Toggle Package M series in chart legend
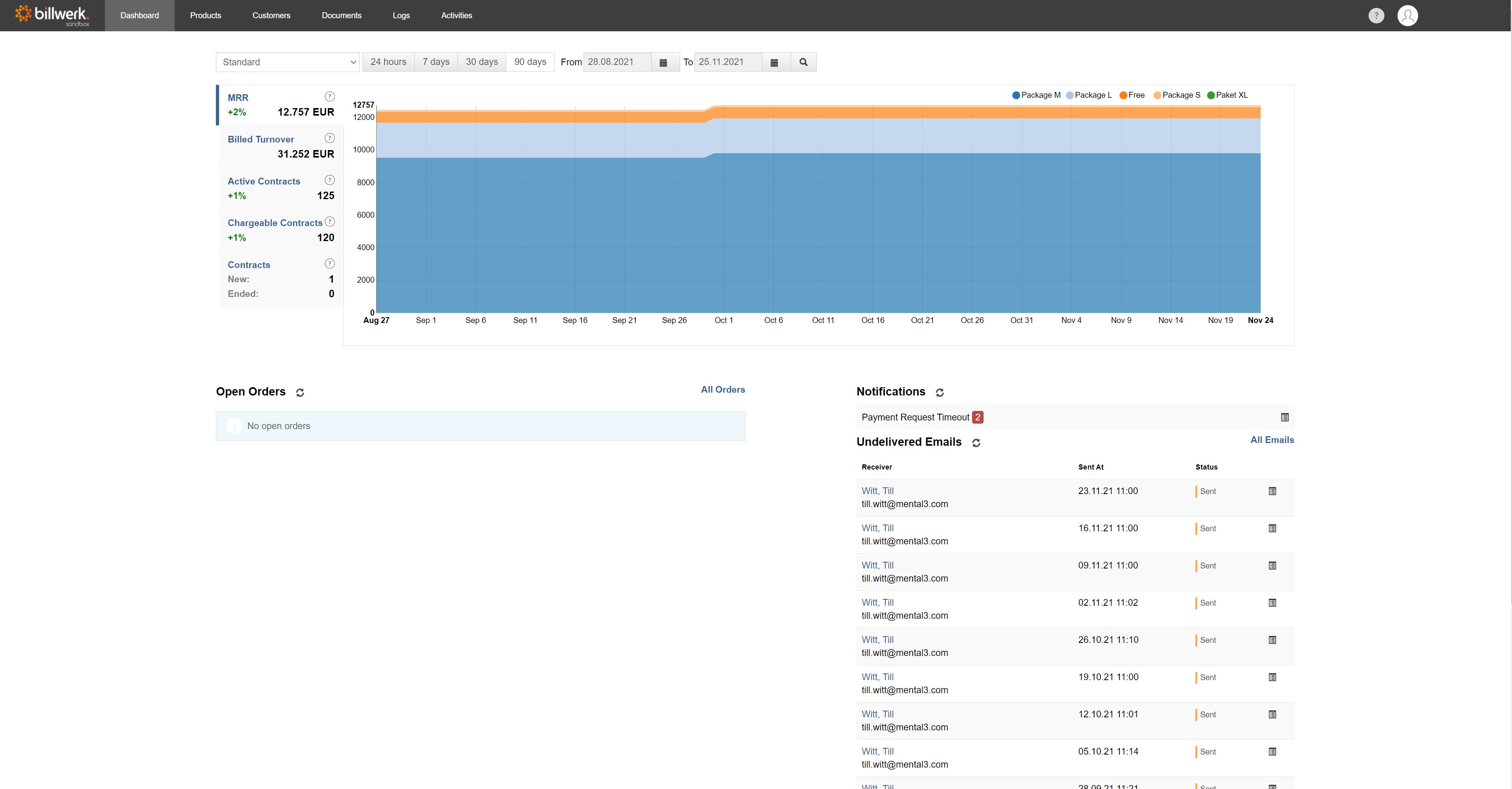1512x789 pixels. pyautogui.click(x=1037, y=95)
